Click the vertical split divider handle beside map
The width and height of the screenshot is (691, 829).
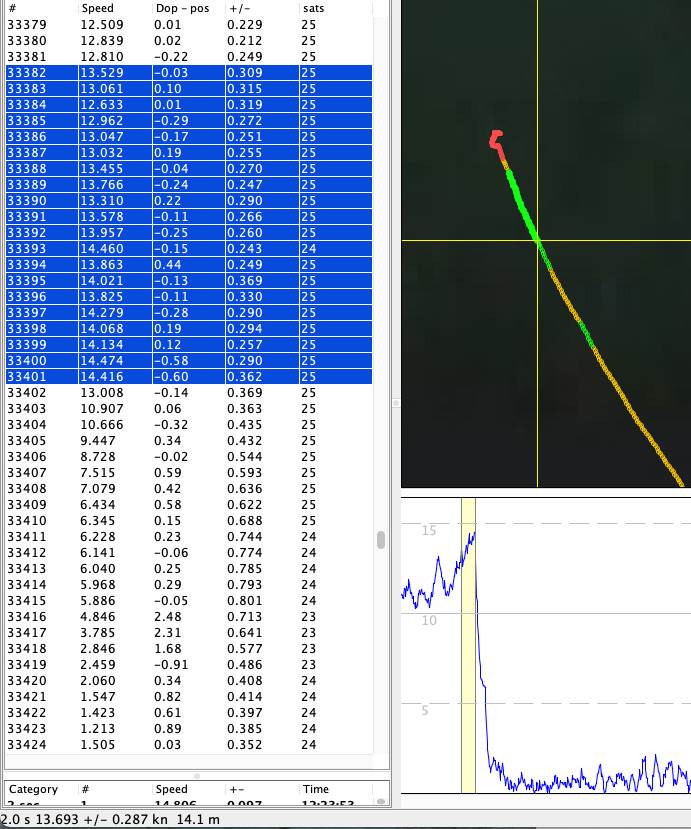click(396, 403)
